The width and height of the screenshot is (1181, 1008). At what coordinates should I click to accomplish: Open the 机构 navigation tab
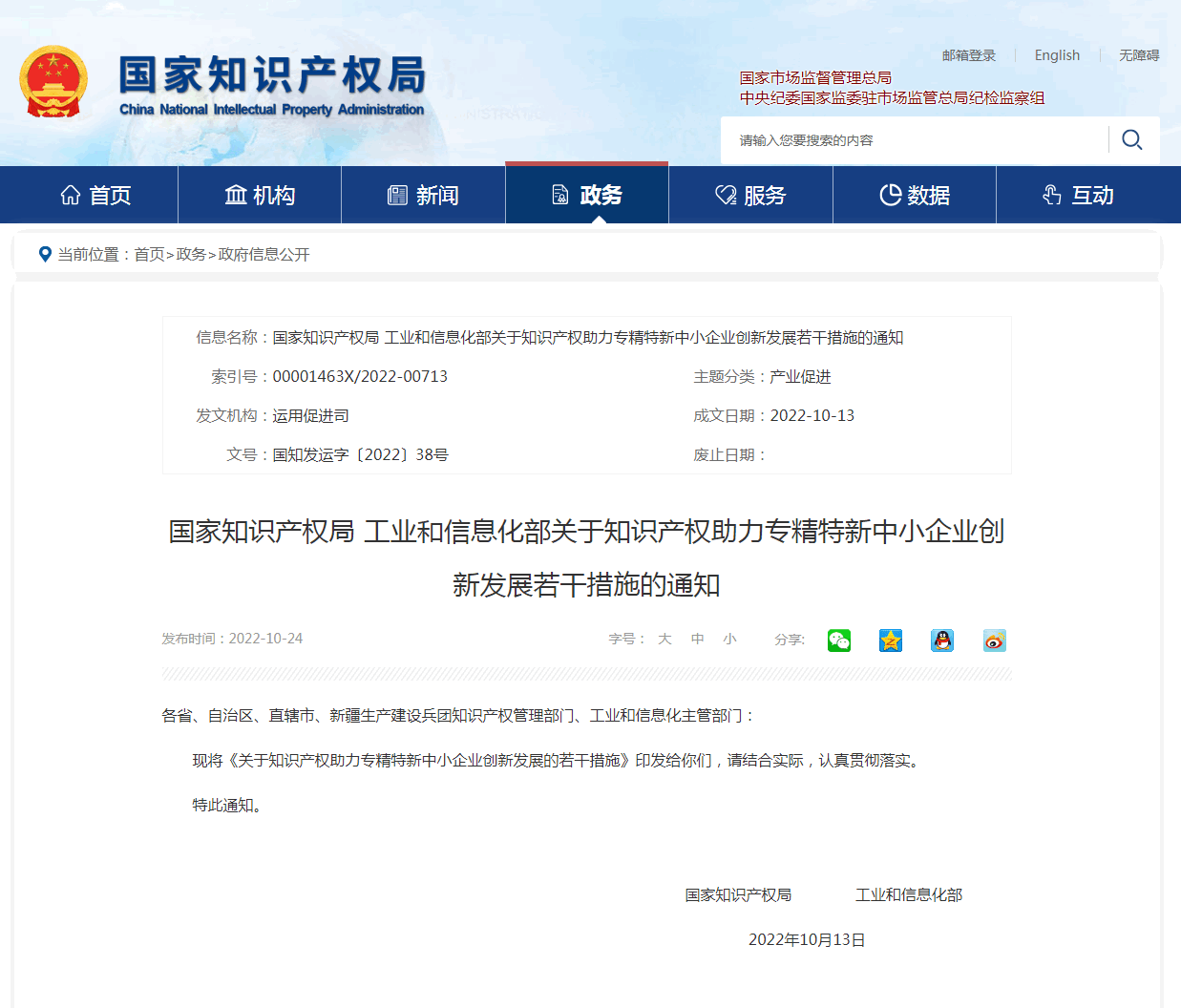260,196
